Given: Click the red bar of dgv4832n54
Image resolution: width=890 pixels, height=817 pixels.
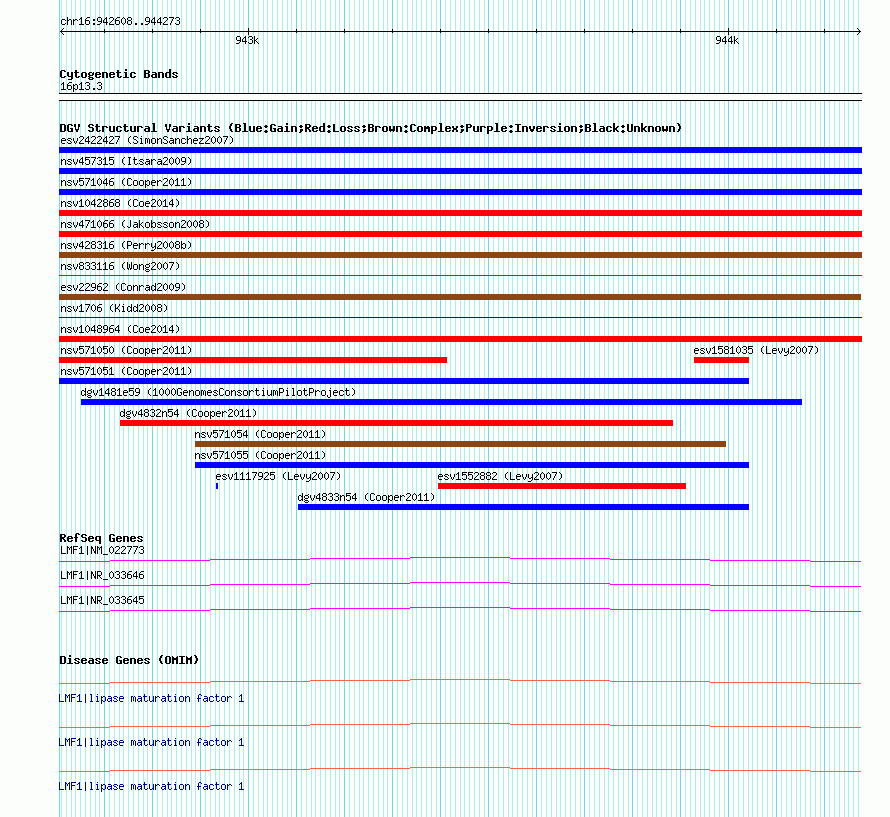Looking at the screenshot, I should (x=397, y=423).
